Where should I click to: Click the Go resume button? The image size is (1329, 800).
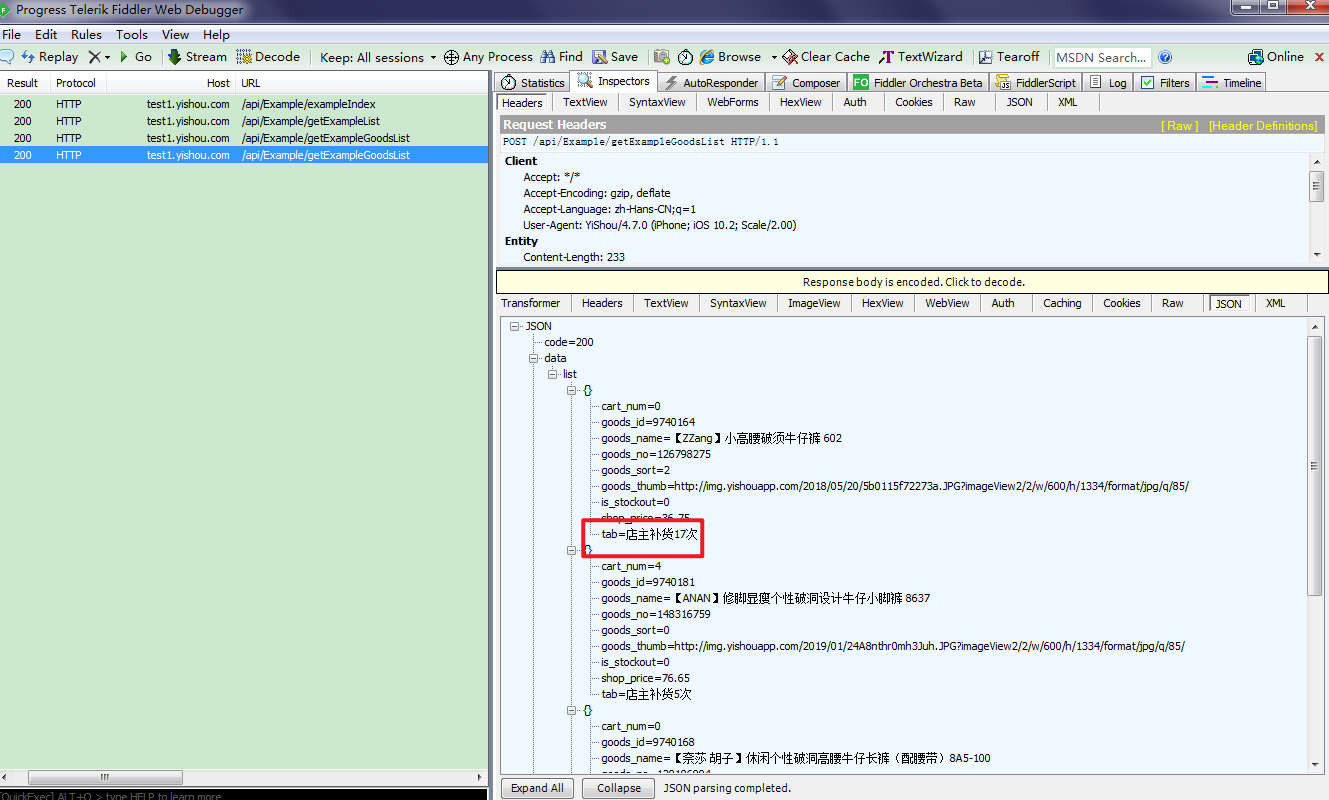136,57
